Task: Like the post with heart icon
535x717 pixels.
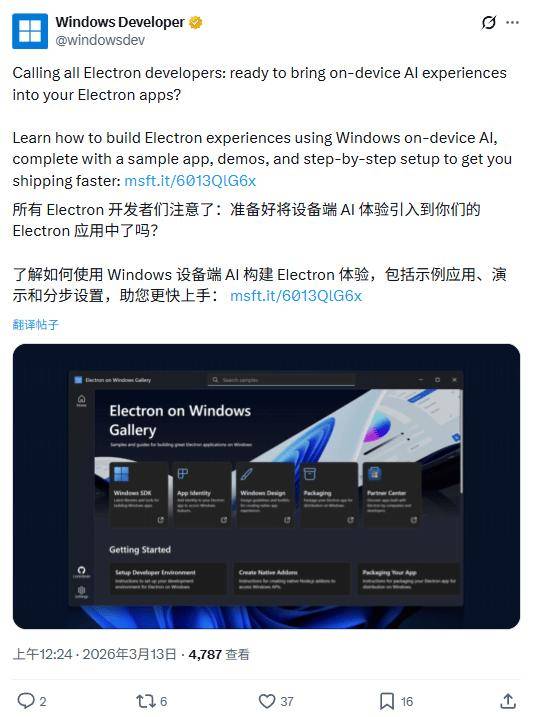Action: click(267, 701)
